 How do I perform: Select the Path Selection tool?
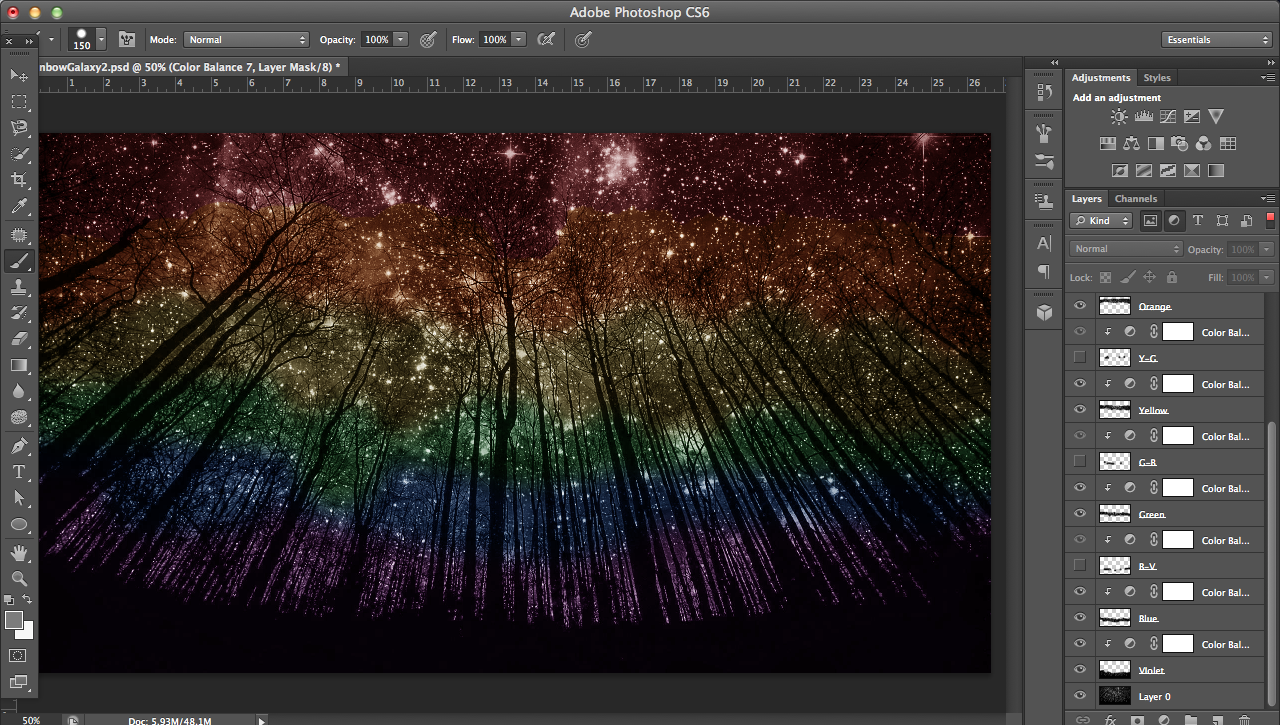(19, 498)
